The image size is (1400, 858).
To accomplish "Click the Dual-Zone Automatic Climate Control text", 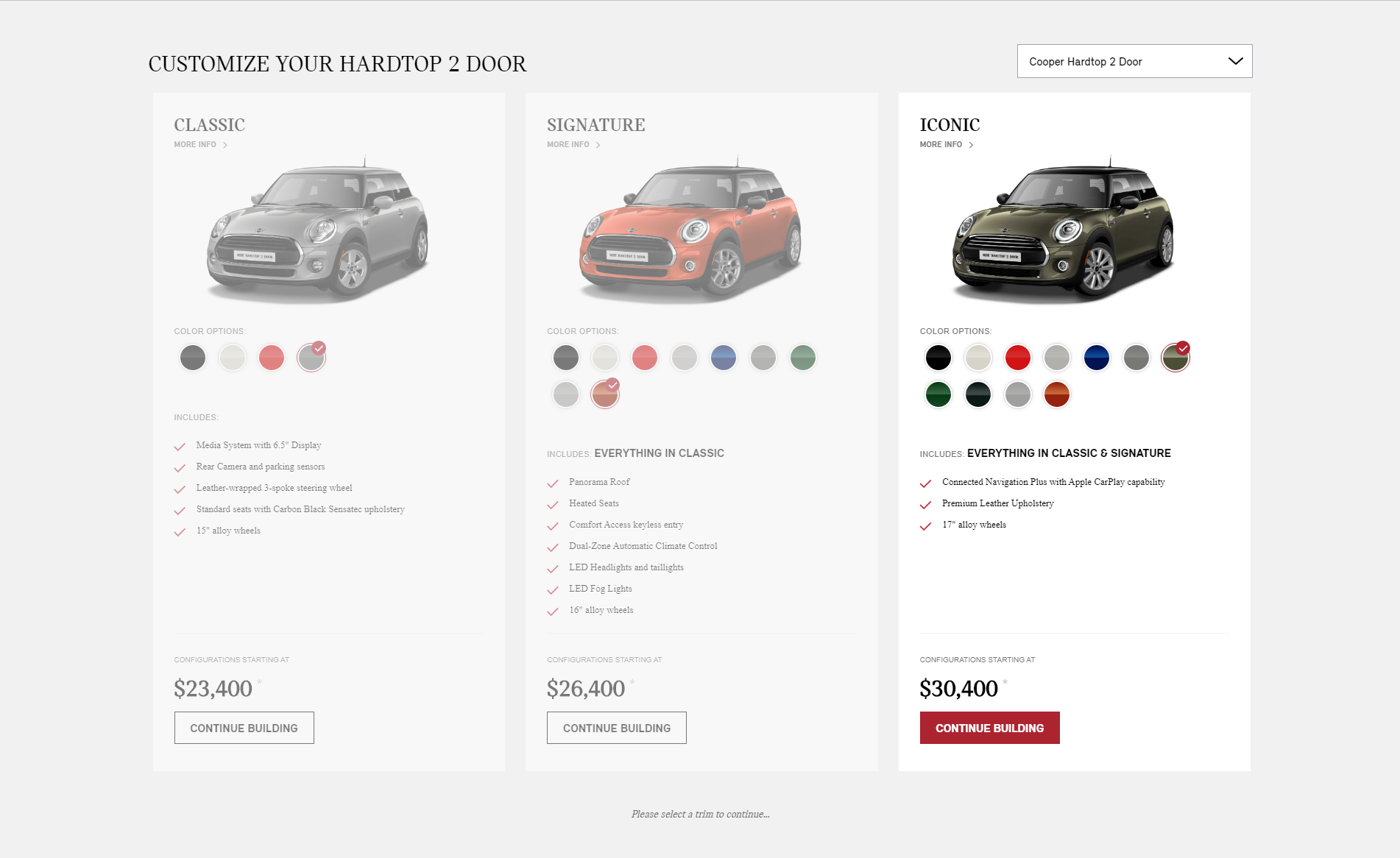I will pos(643,546).
